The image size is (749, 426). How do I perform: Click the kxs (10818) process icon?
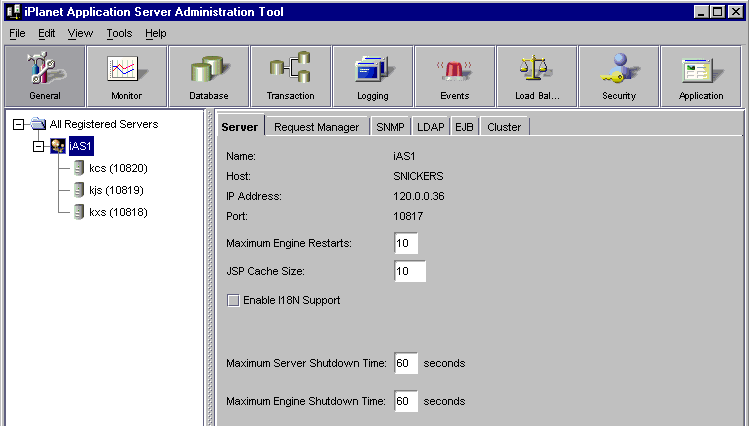(x=79, y=212)
